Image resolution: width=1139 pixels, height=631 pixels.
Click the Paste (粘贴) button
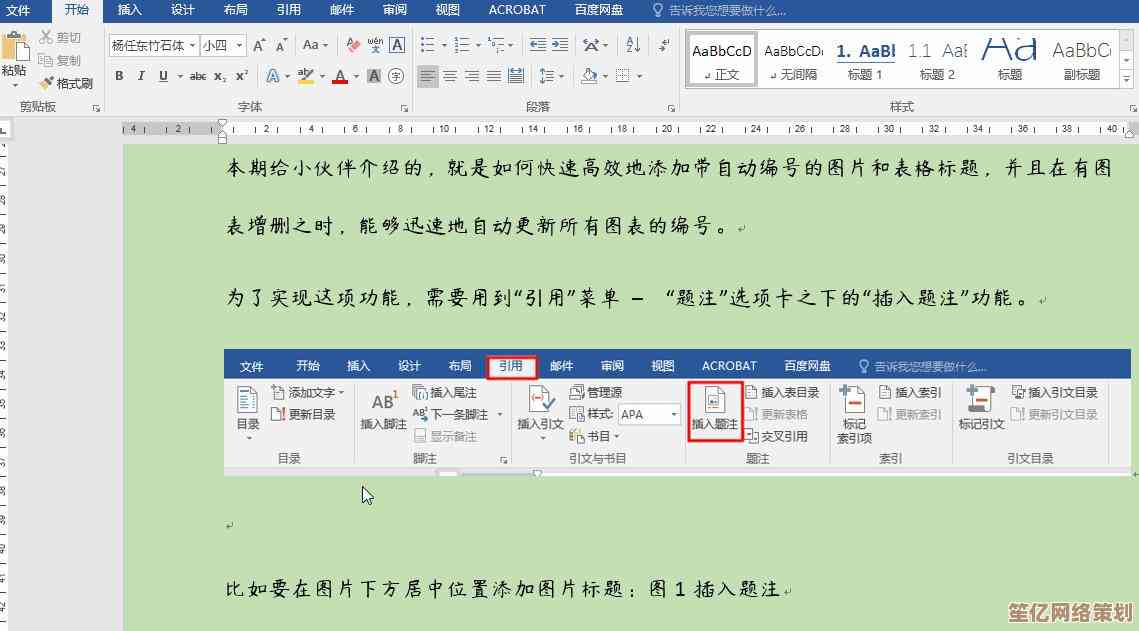[14, 56]
